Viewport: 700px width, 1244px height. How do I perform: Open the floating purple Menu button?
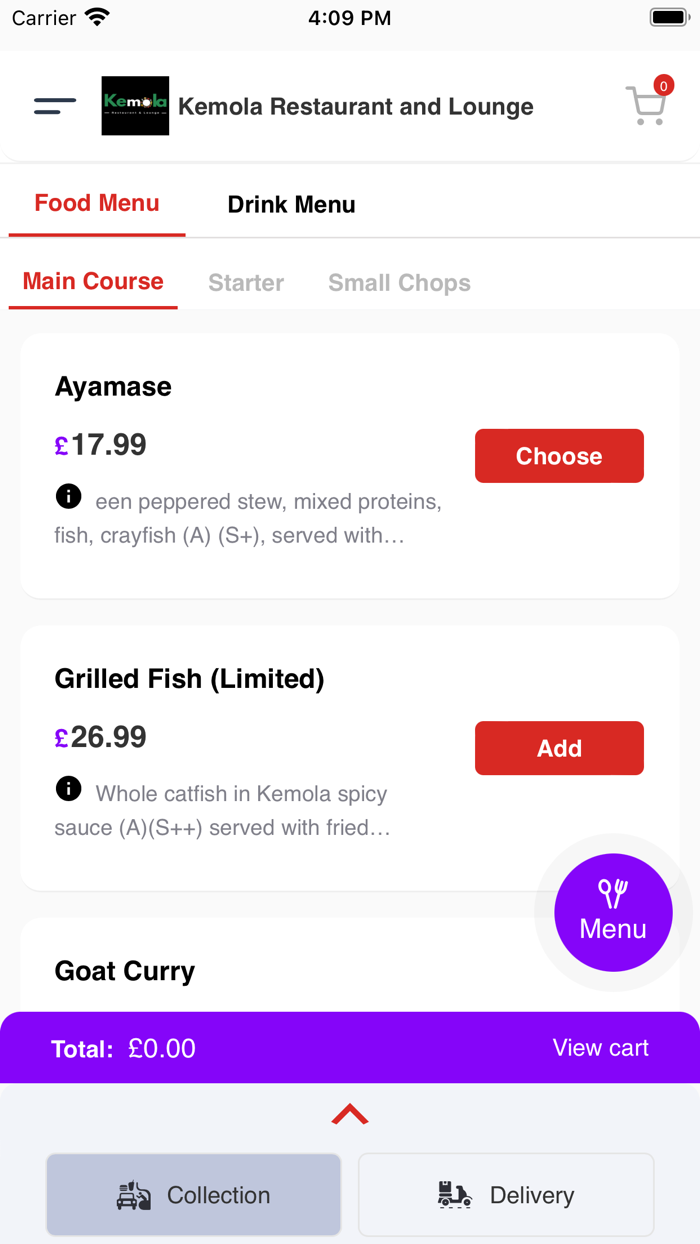click(x=613, y=912)
